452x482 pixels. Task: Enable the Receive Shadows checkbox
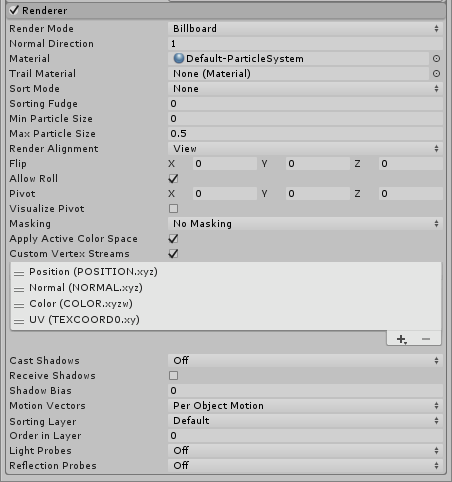(x=173, y=376)
